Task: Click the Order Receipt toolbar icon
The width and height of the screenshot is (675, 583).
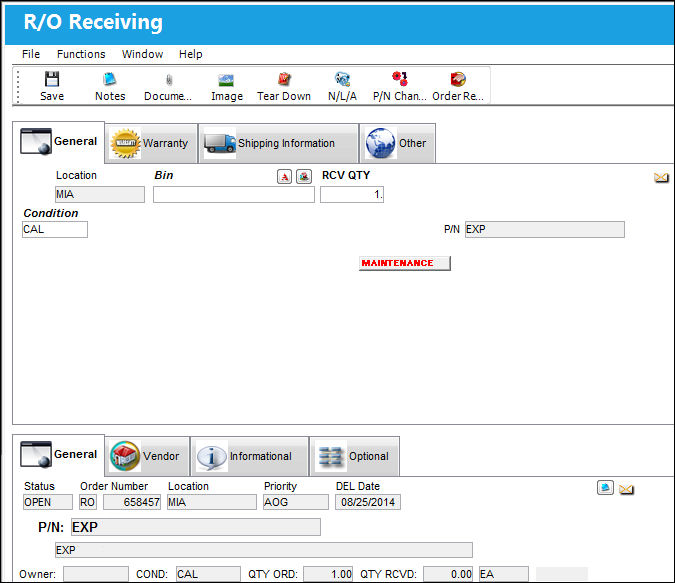Action: point(458,79)
